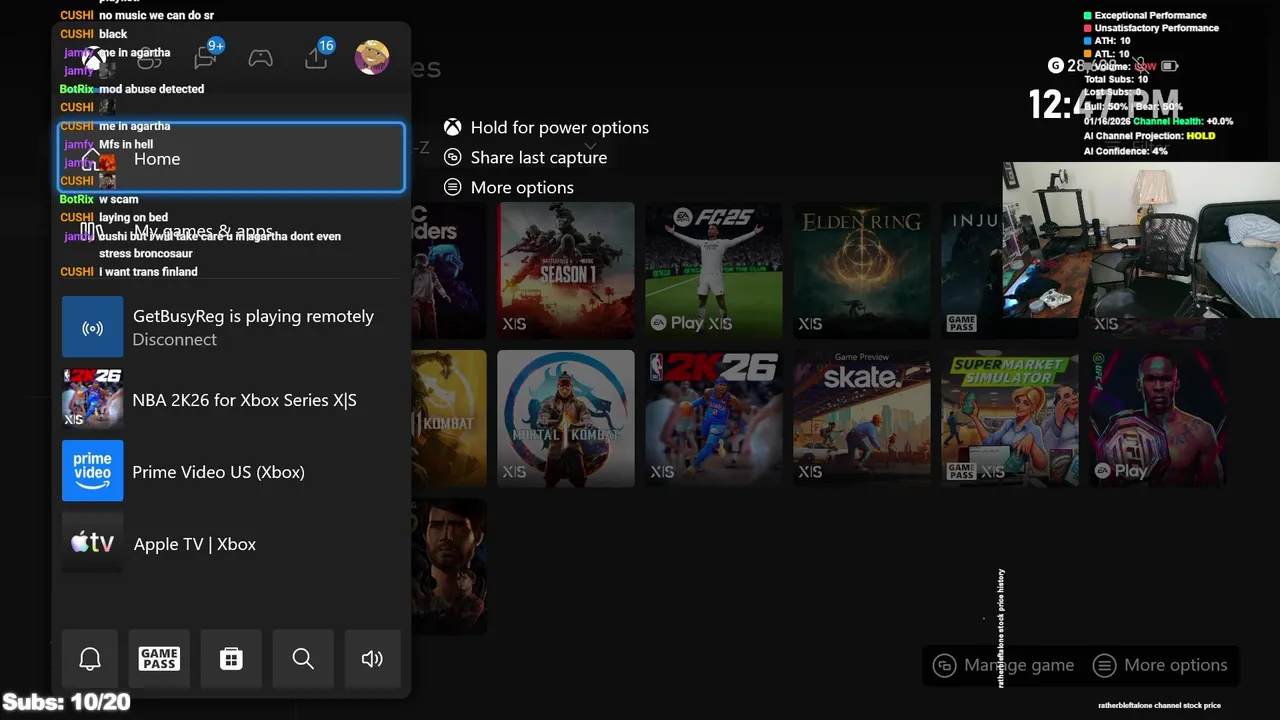The height and width of the screenshot is (720, 1280).
Task: Click the NBA 2K26 icon in guide
Action: coord(93,399)
